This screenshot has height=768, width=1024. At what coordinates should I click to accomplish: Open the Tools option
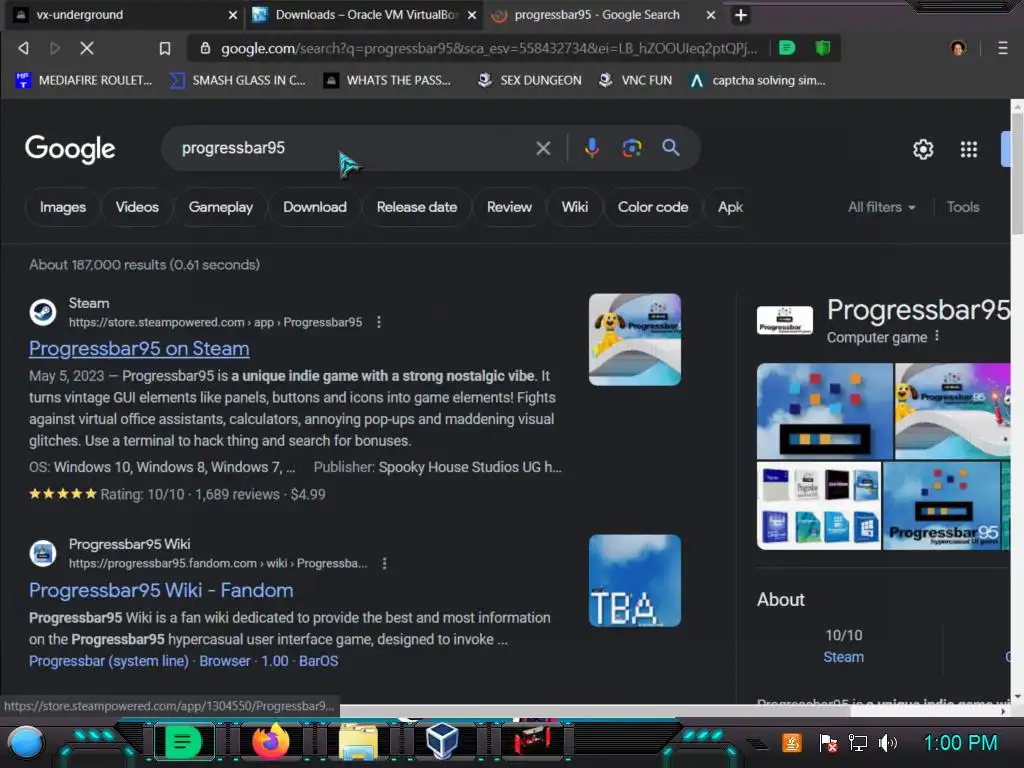[x=963, y=207]
